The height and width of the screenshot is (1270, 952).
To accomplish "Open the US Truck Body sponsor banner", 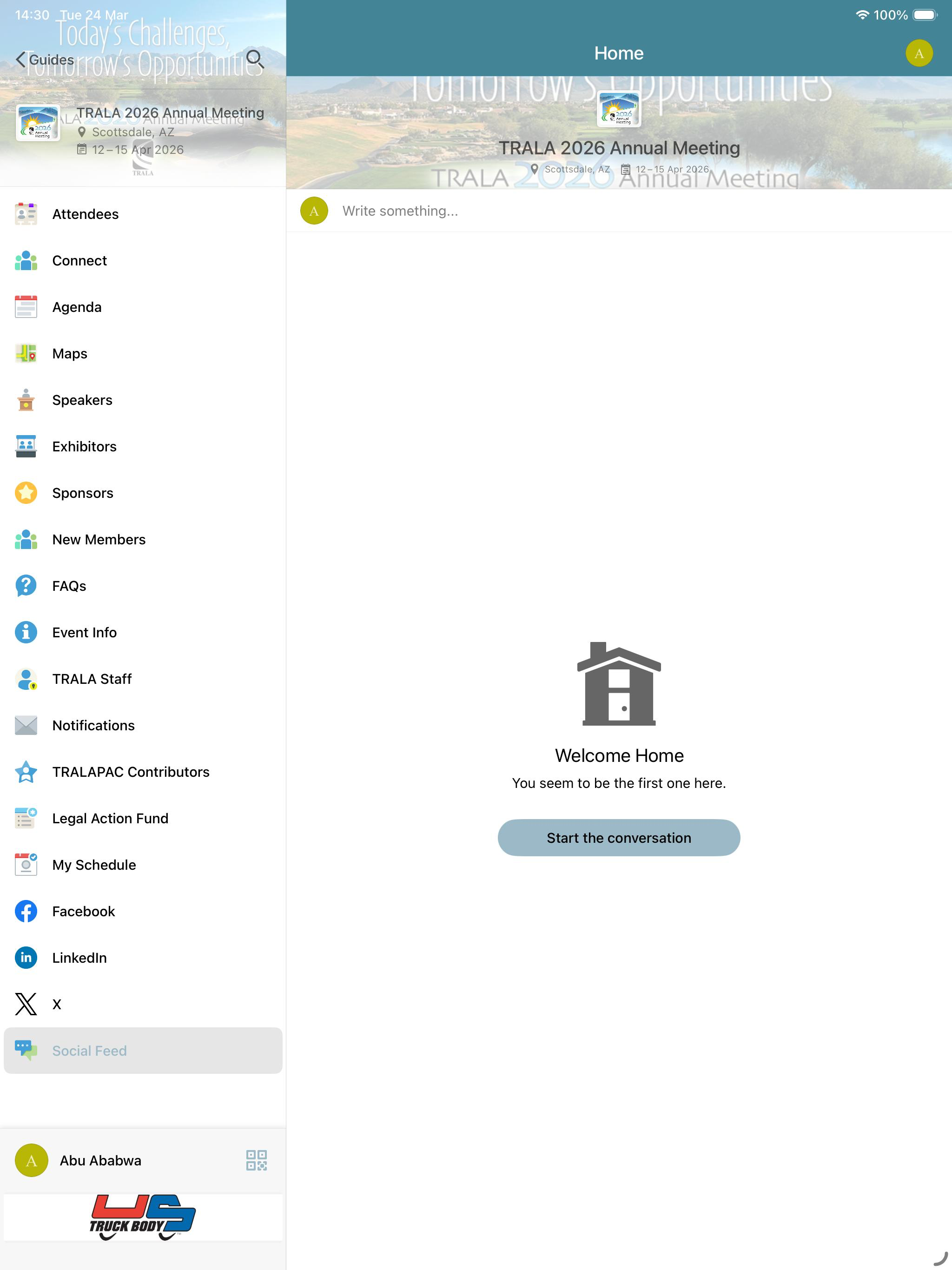I will click(x=143, y=1218).
